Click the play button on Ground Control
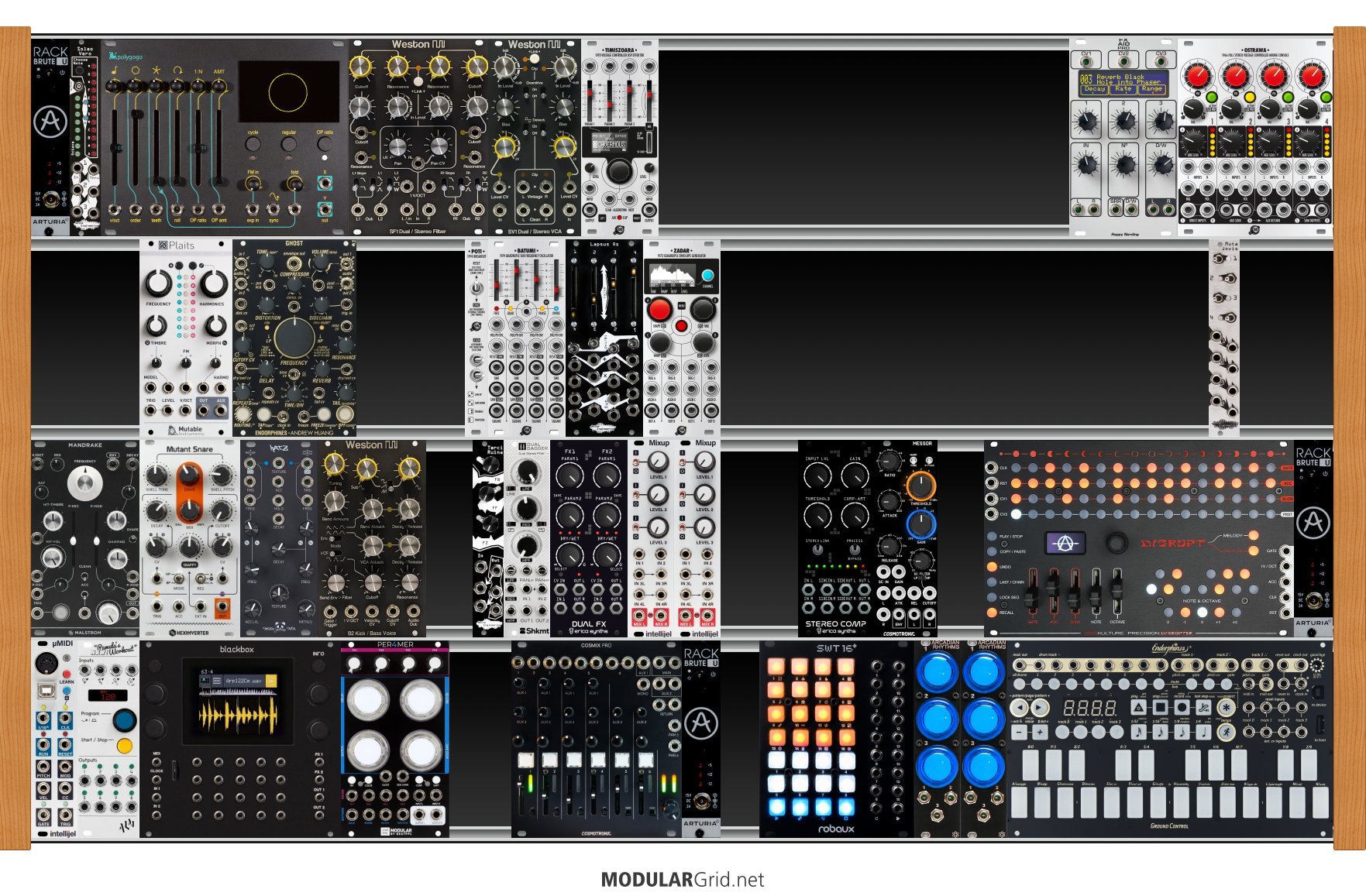The height and width of the screenshot is (896, 1366). click(x=1138, y=707)
